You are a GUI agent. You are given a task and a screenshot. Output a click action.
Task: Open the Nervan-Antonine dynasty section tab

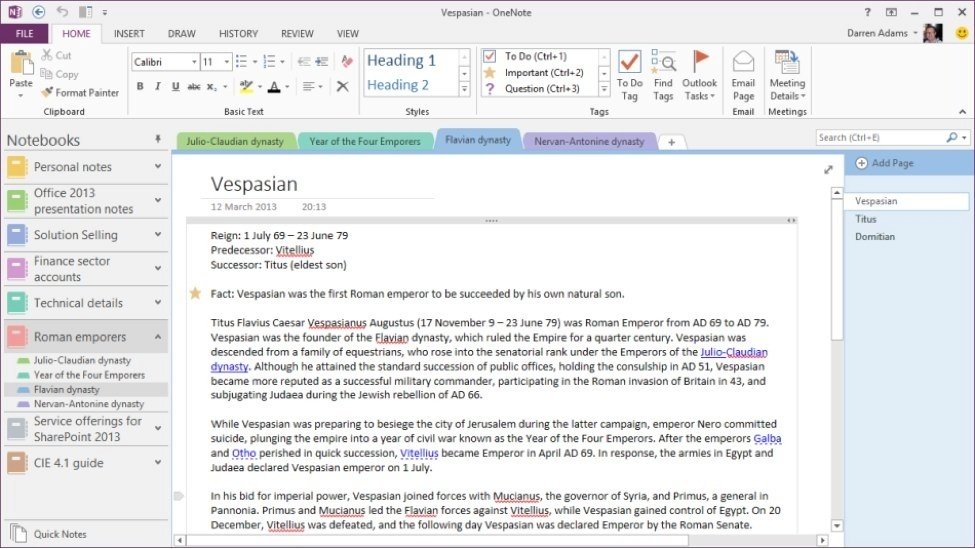pyautogui.click(x=588, y=142)
